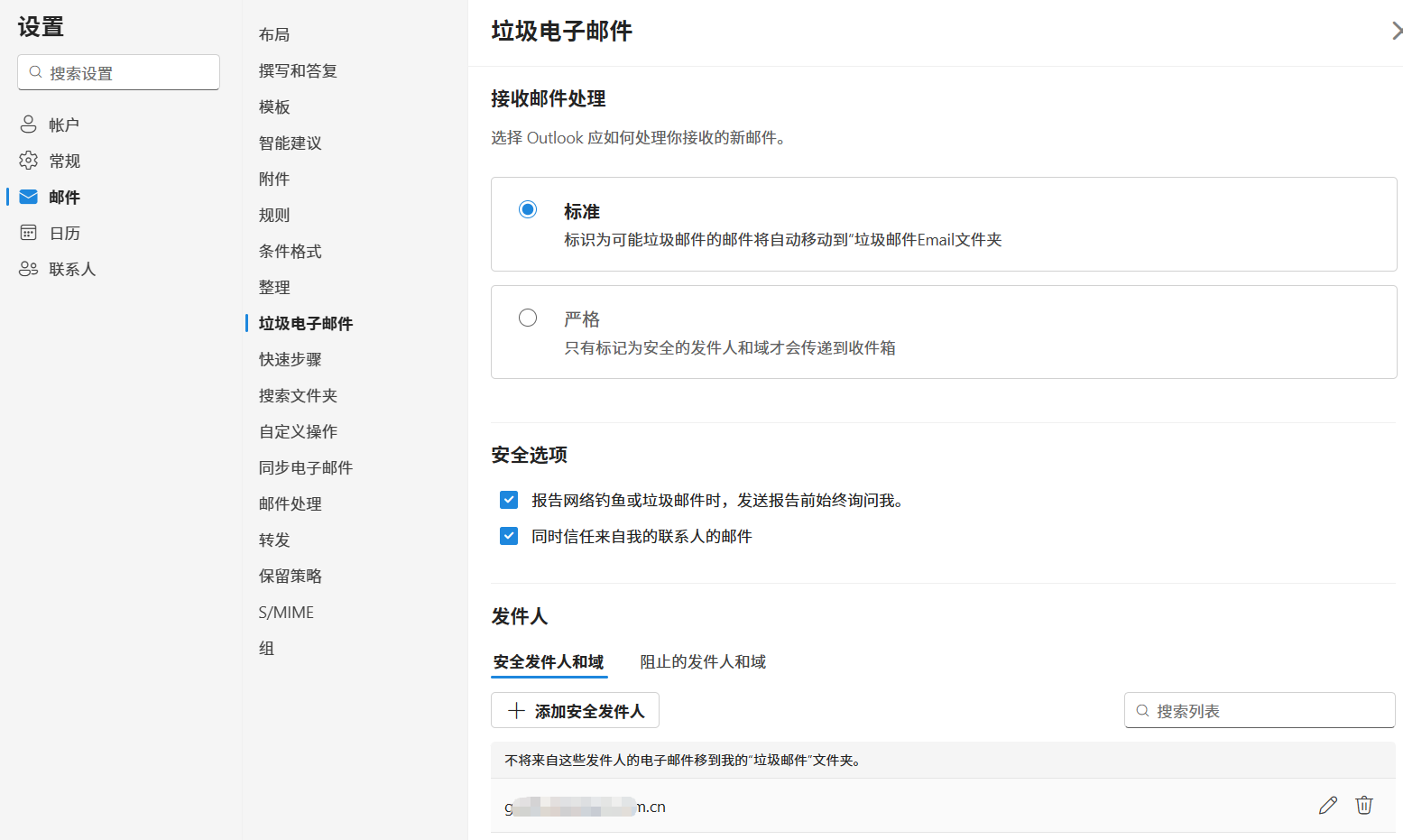The height and width of the screenshot is (840, 1403).
Task: Select the 安全发件人和域 tab
Action: point(549,661)
